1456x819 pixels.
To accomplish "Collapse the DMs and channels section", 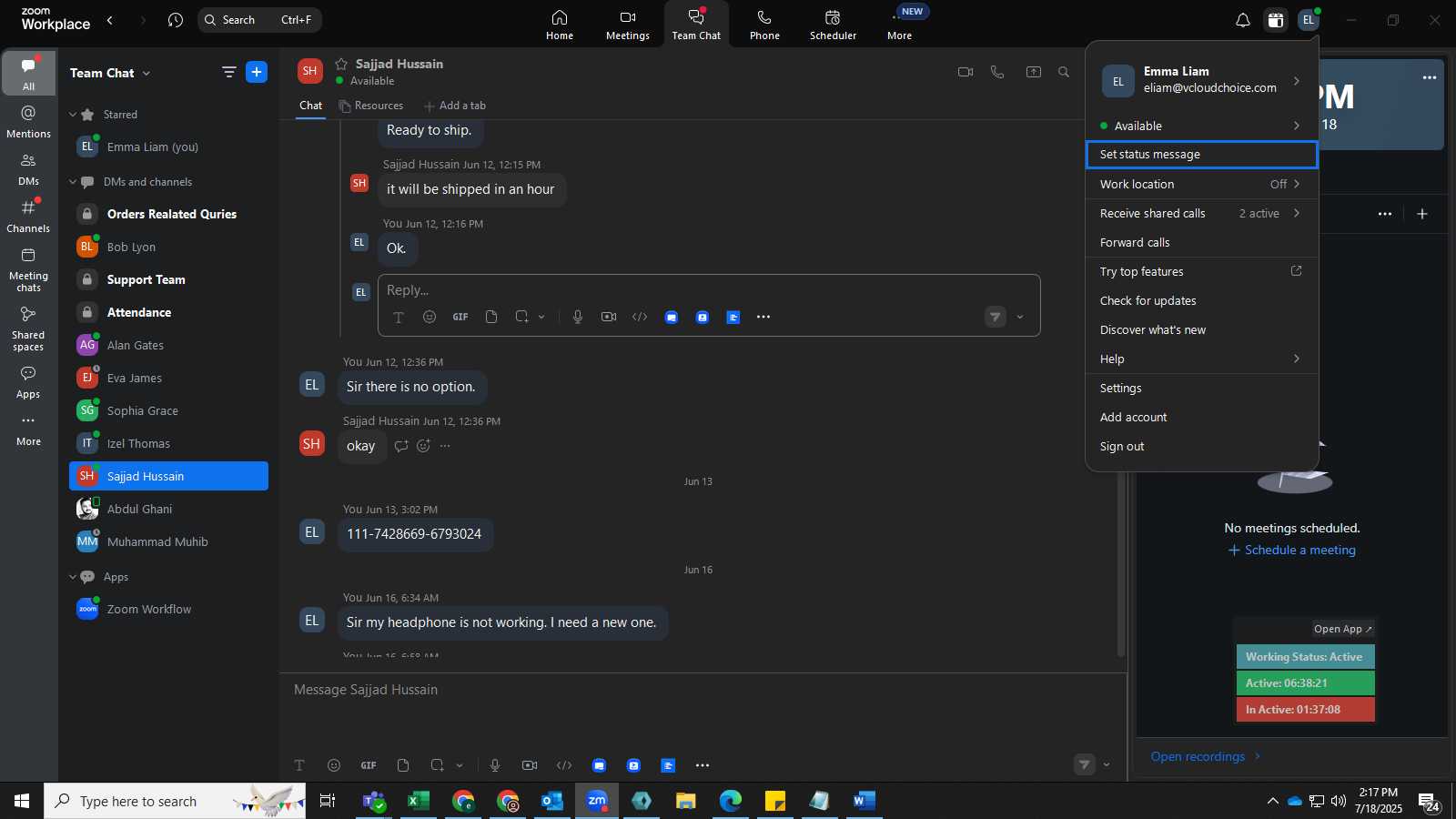I will tap(73, 182).
